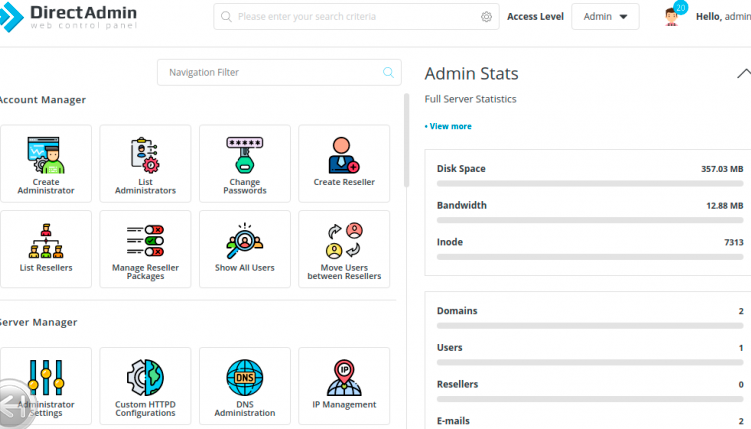Focus the top search criteria field
Image resolution: width=751 pixels, height=429 pixels.
[350, 17]
